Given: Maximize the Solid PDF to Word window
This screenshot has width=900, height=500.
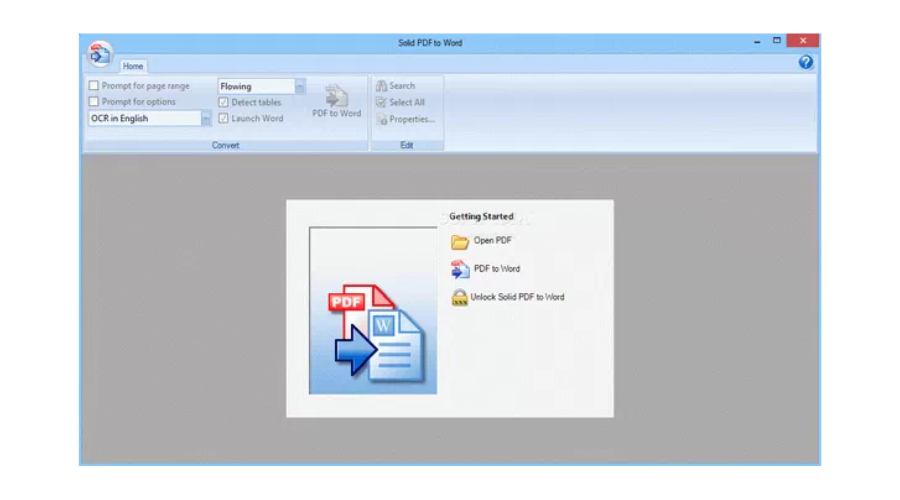Looking at the screenshot, I should 777,41.
